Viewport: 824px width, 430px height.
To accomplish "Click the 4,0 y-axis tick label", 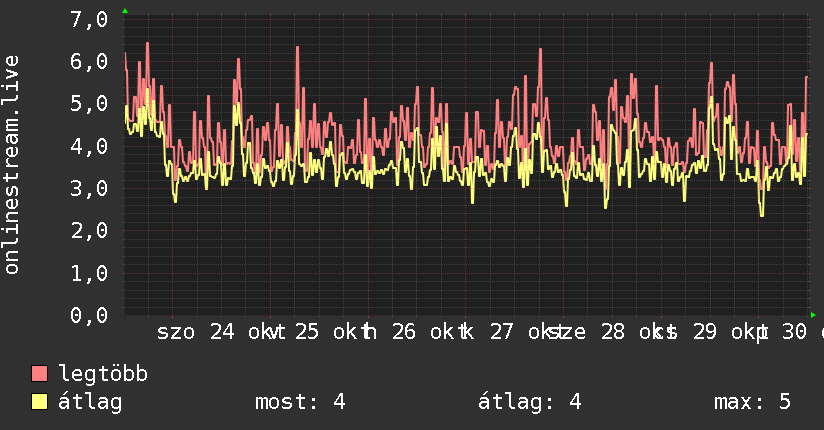I will point(89,146).
